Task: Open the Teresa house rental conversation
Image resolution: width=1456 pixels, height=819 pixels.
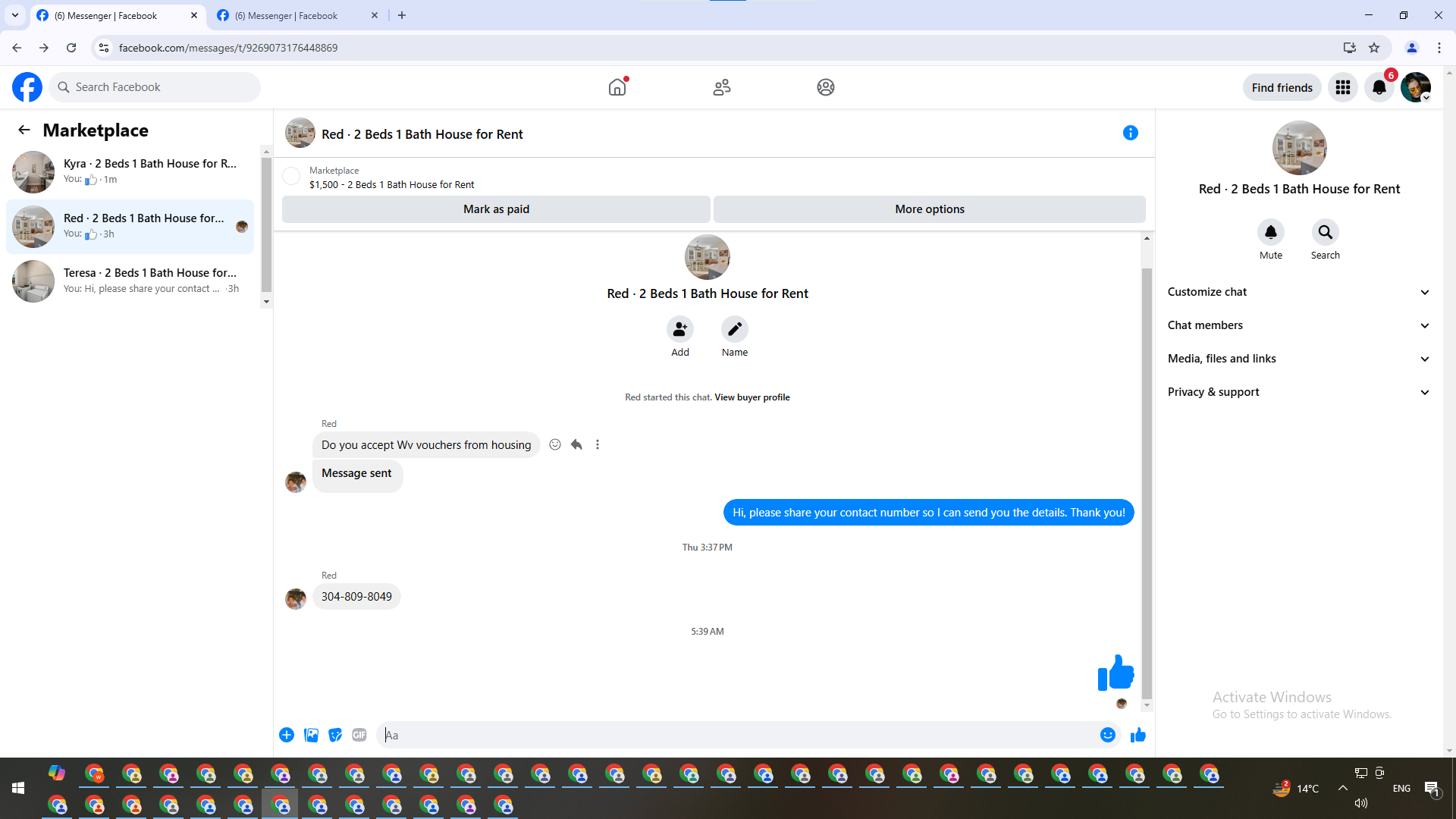Action: coord(130,281)
